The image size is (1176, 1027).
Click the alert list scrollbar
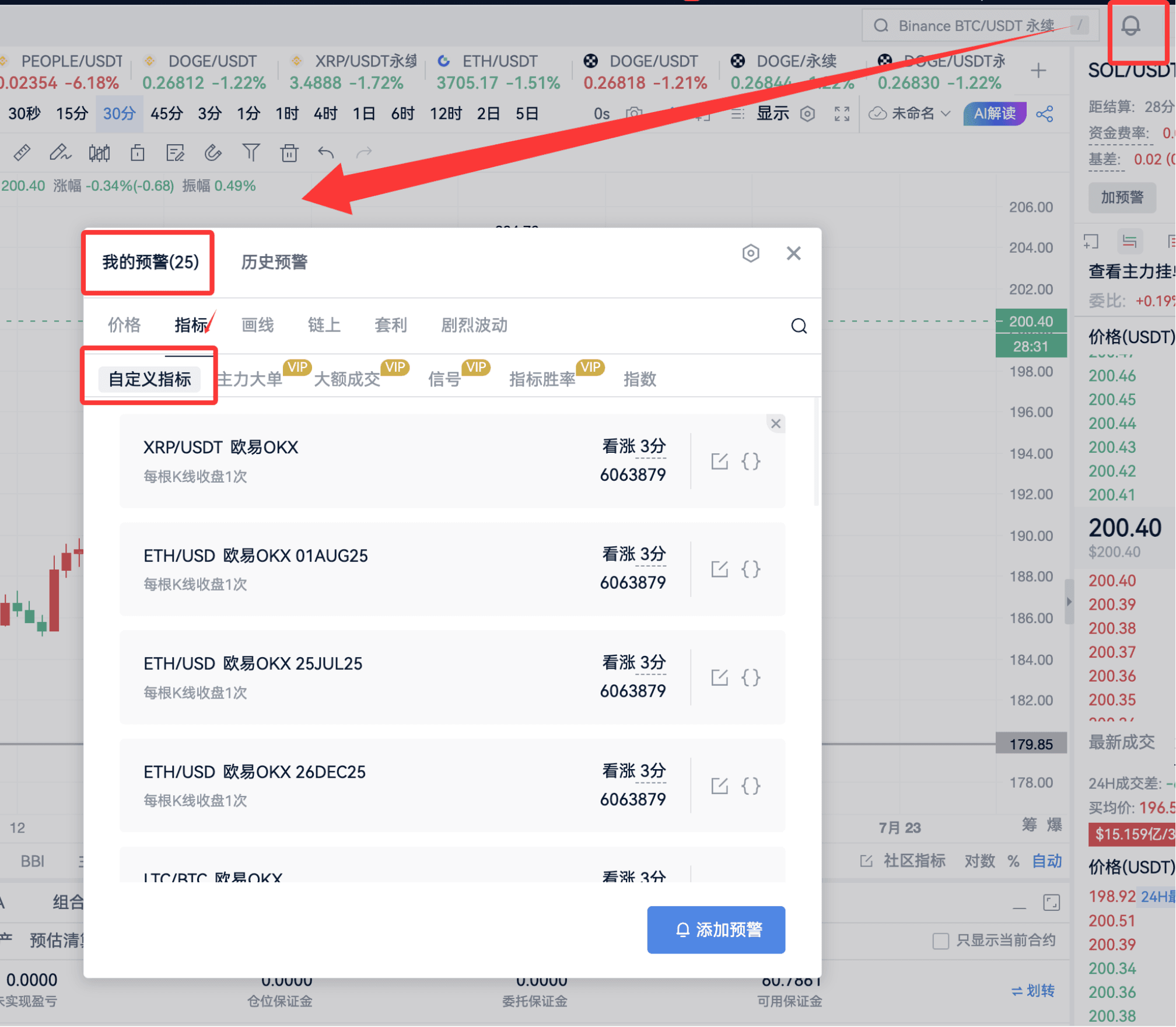816,452
